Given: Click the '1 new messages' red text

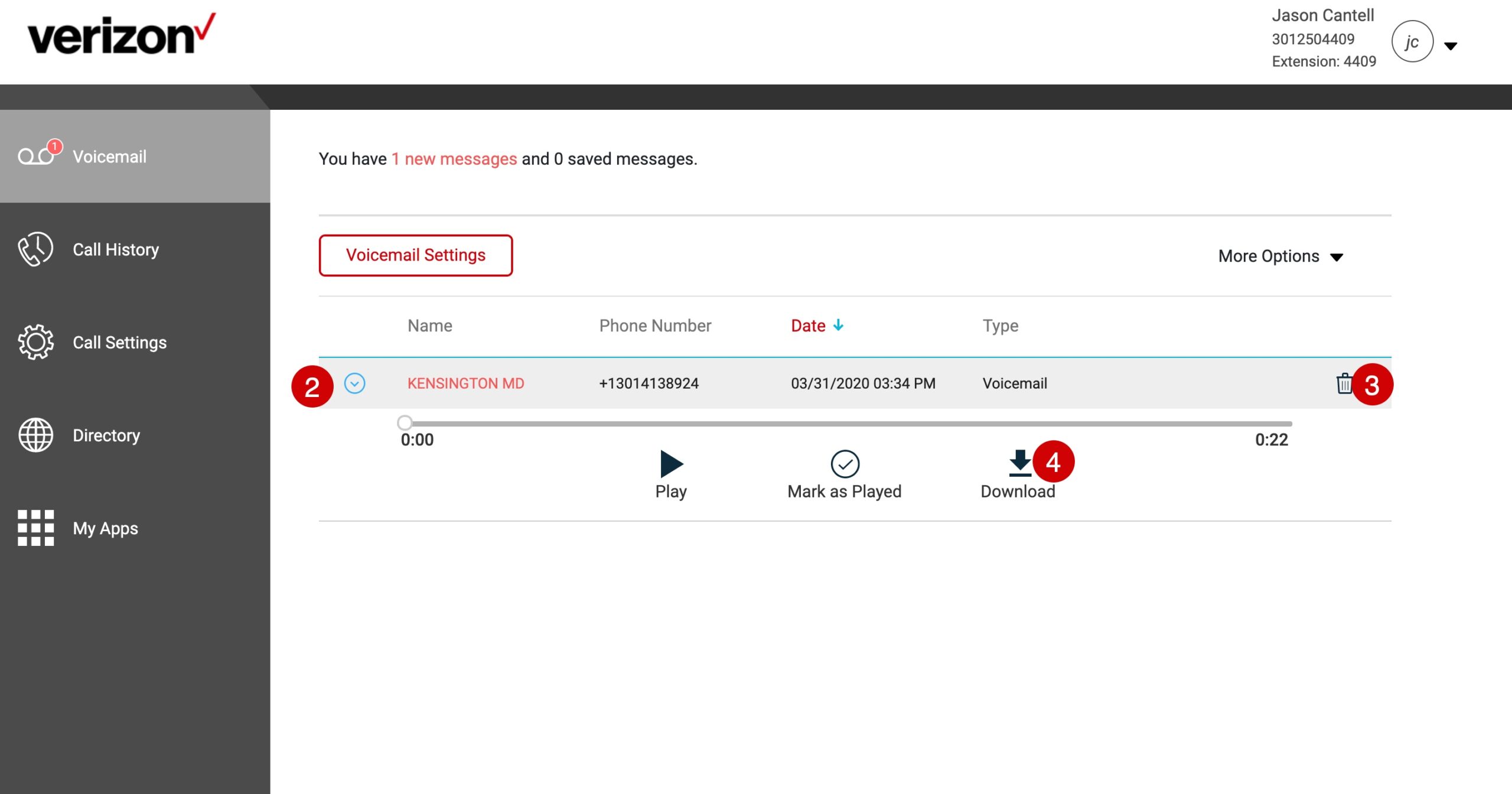Looking at the screenshot, I should tap(454, 159).
